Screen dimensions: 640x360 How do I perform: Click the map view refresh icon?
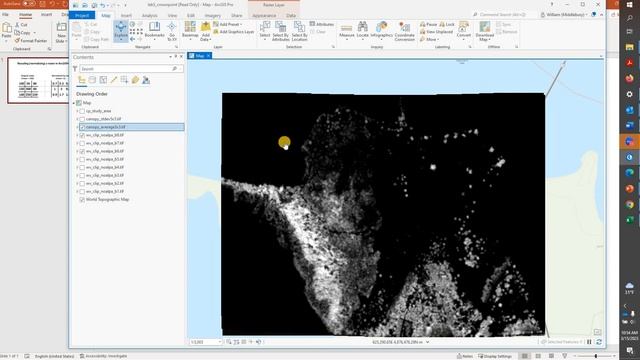click(599, 342)
